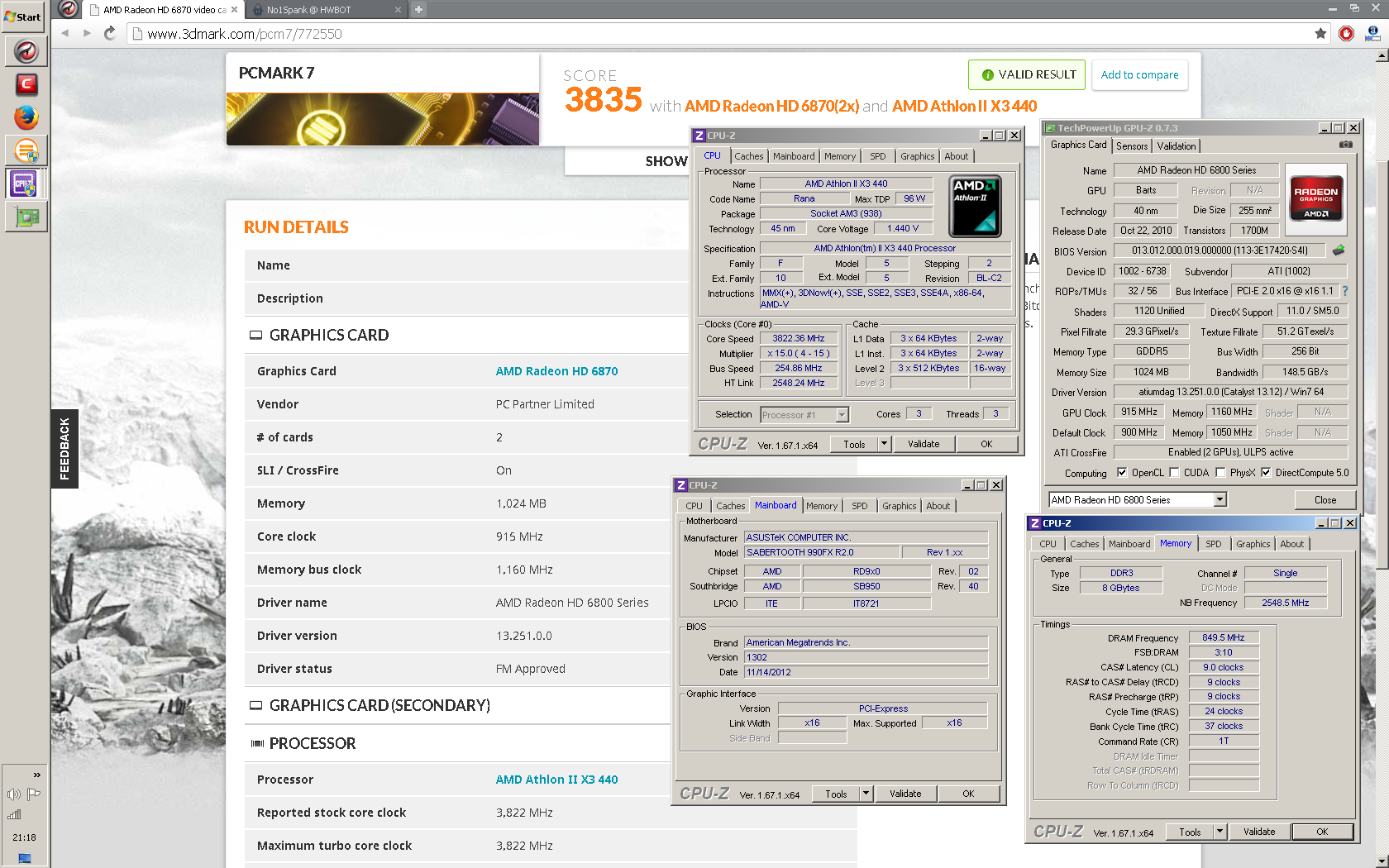Collapse the GRAPHICS CARD section header

(328, 335)
